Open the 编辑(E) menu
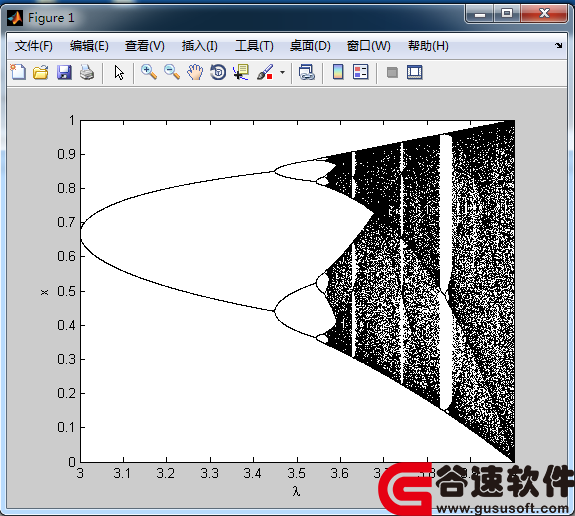Viewport: 575px width, 516px height. coord(89,46)
